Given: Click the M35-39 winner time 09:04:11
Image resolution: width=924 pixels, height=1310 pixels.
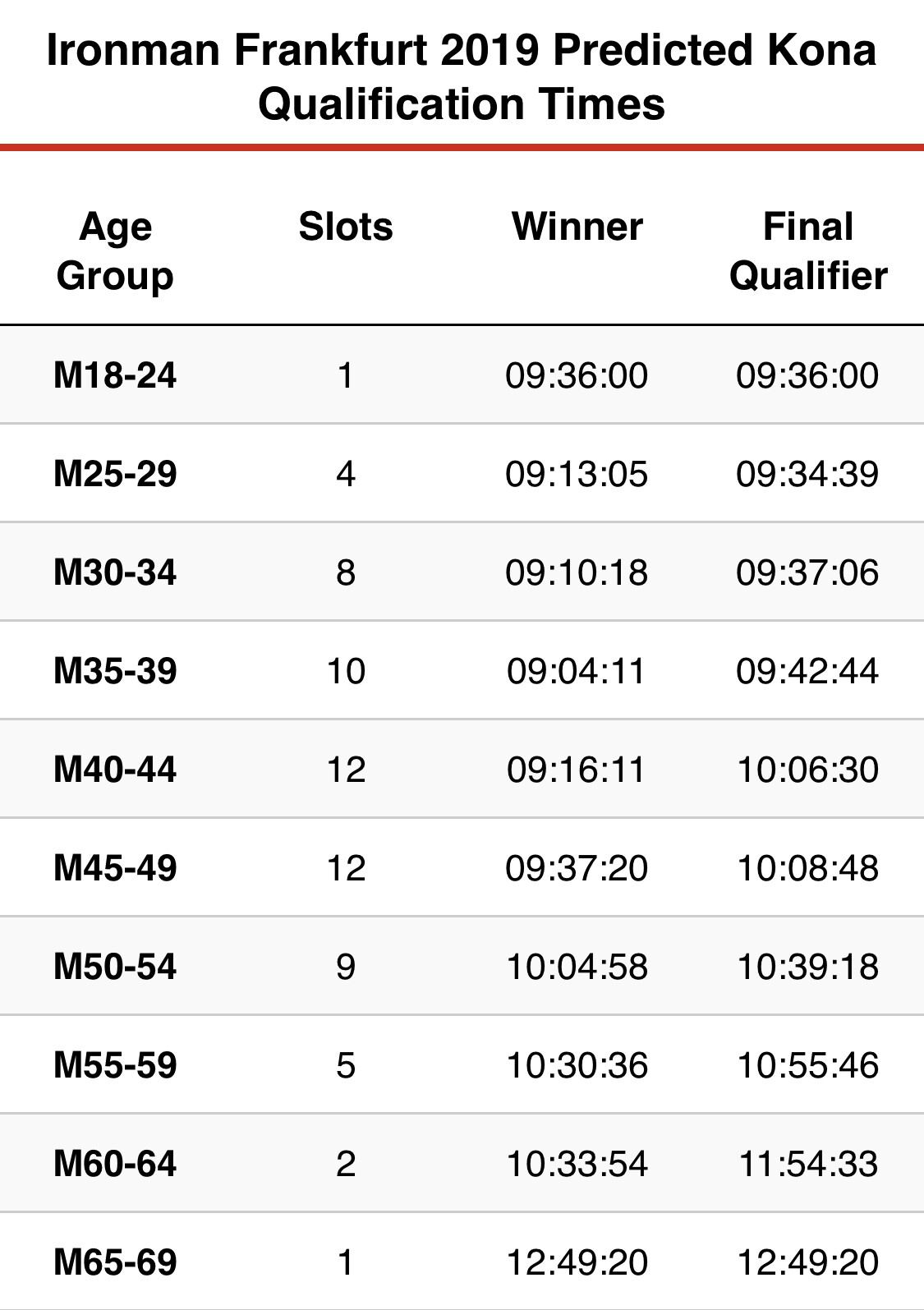Looking at the screenshot, I should tap(577, 671).
